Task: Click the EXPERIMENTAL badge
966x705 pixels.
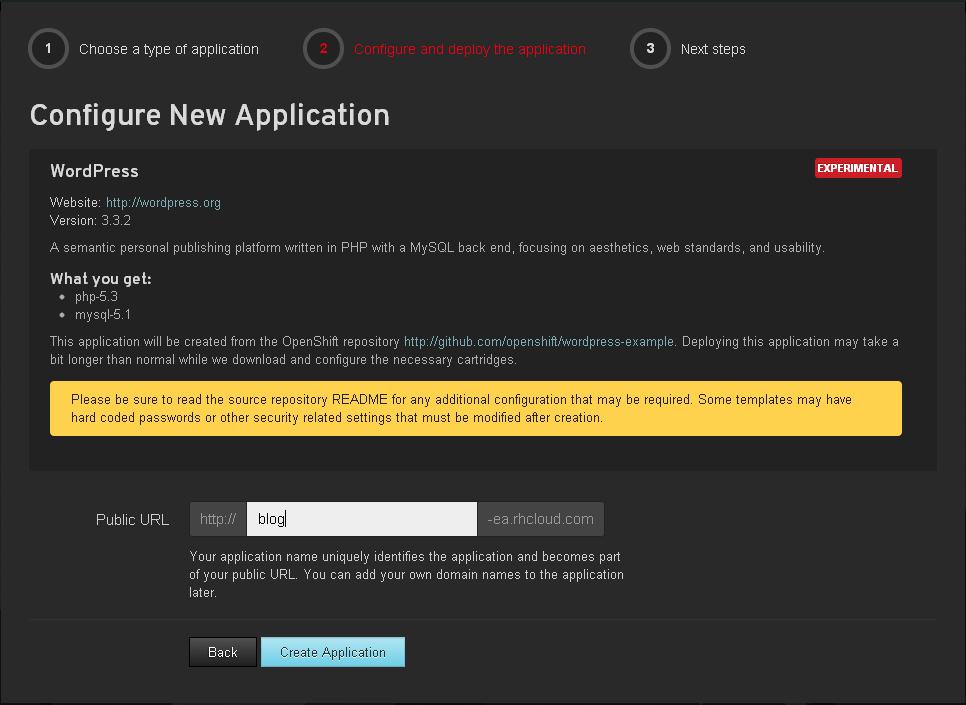Action: [x=858, y=168]
